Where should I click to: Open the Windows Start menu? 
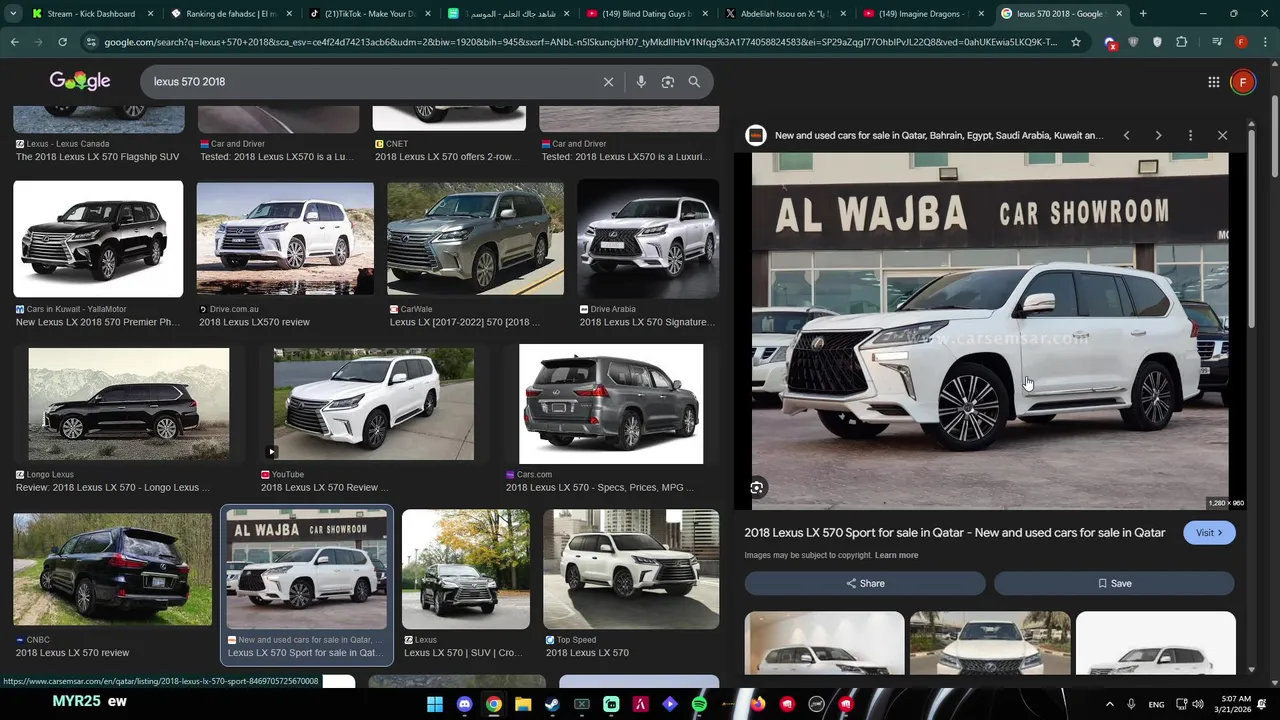(435, 704)
